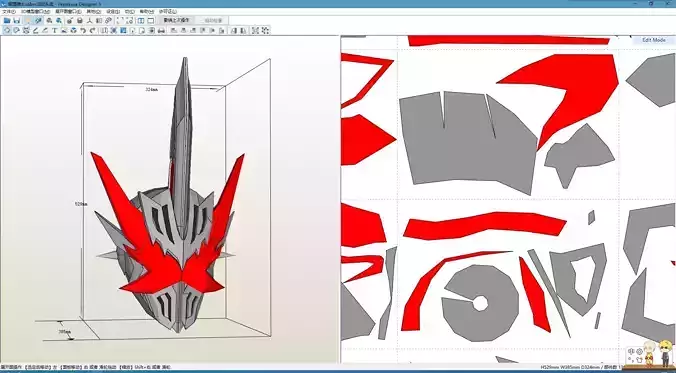Click the 529mm height dimension label

click(x=81, y=204)
